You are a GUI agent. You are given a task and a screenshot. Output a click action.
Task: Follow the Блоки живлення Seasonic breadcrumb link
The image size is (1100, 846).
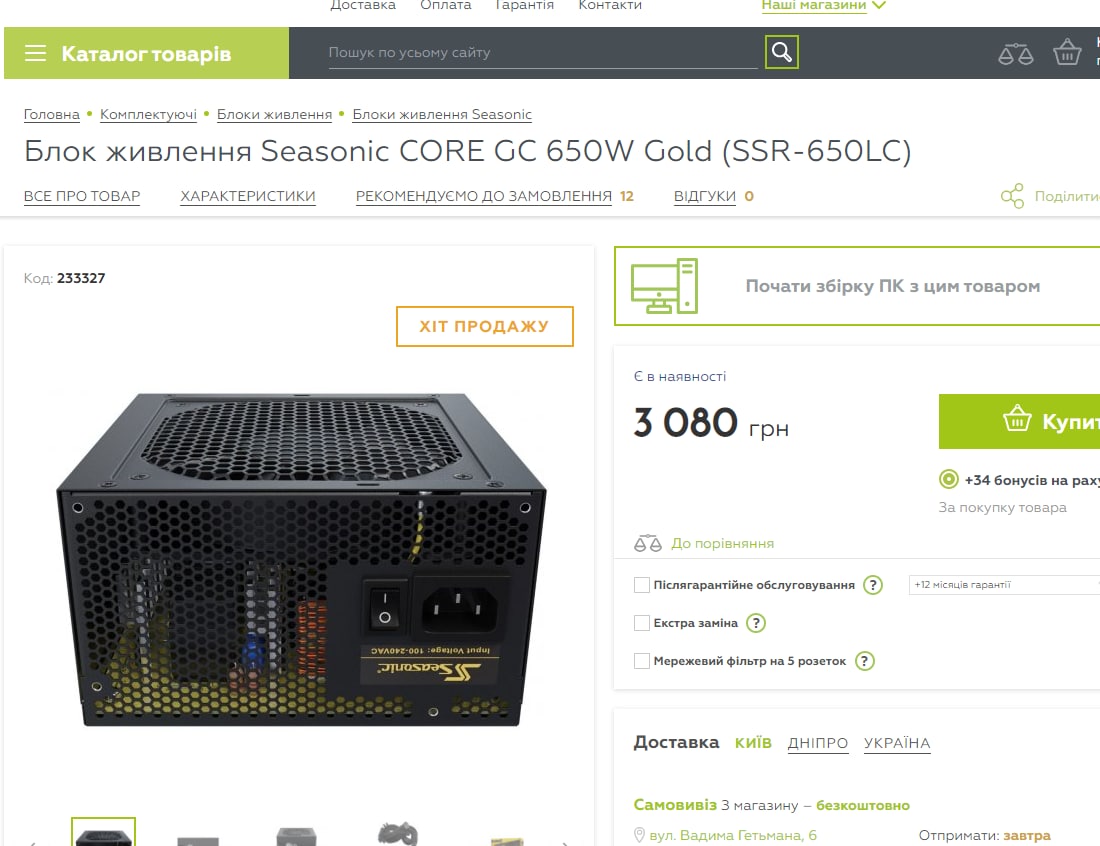[442, 114]
